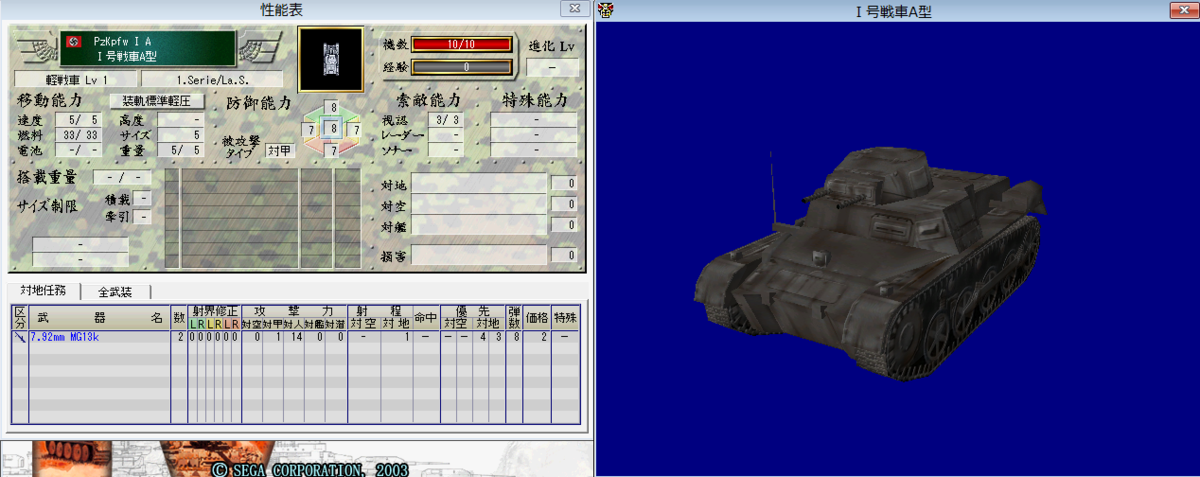Image resolution: width=1200 pixels, height=477 pixels.
Task: Click the bottom defense value 7 on the hexagon
Action: coord(334,151)
